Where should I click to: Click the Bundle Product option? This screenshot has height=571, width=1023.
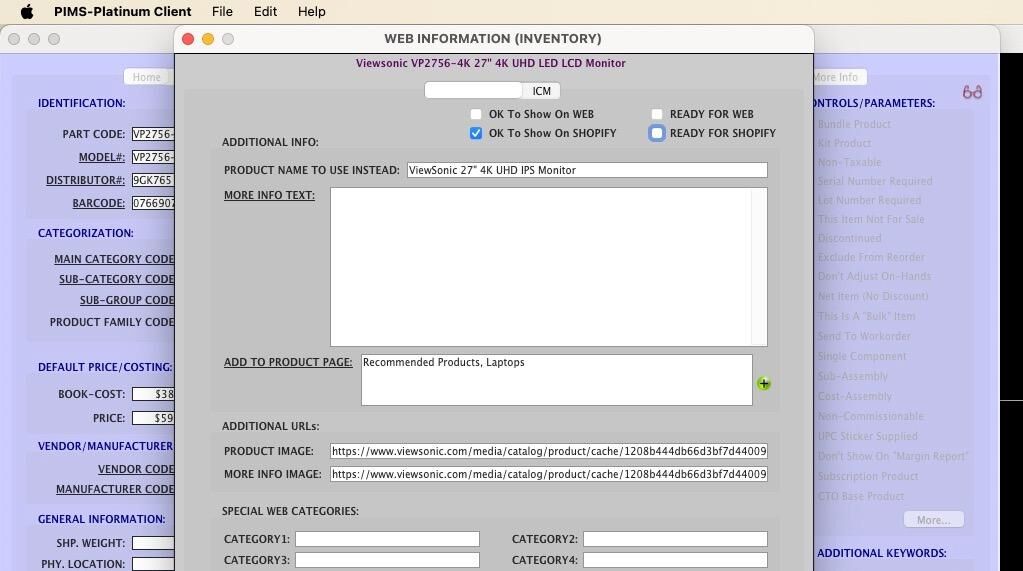[854, 124]
